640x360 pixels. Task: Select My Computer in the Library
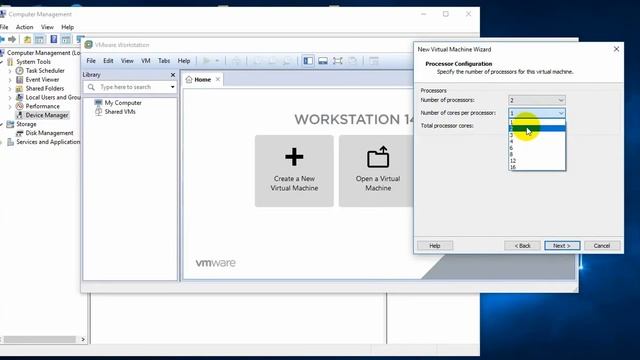(123, 103)
